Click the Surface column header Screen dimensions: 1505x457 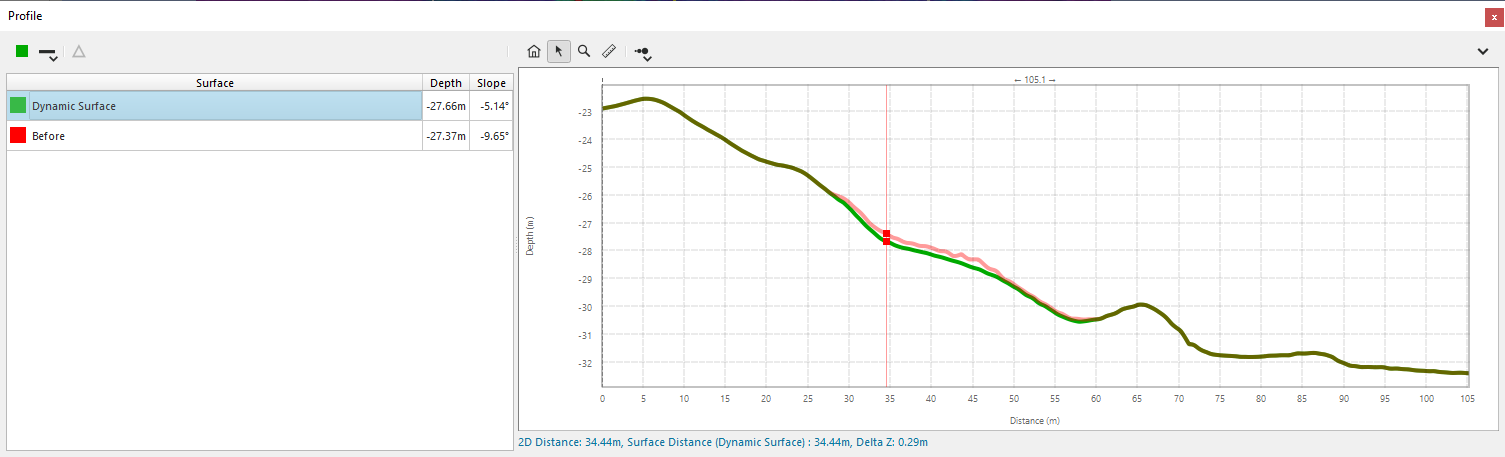tap(215, 83)
